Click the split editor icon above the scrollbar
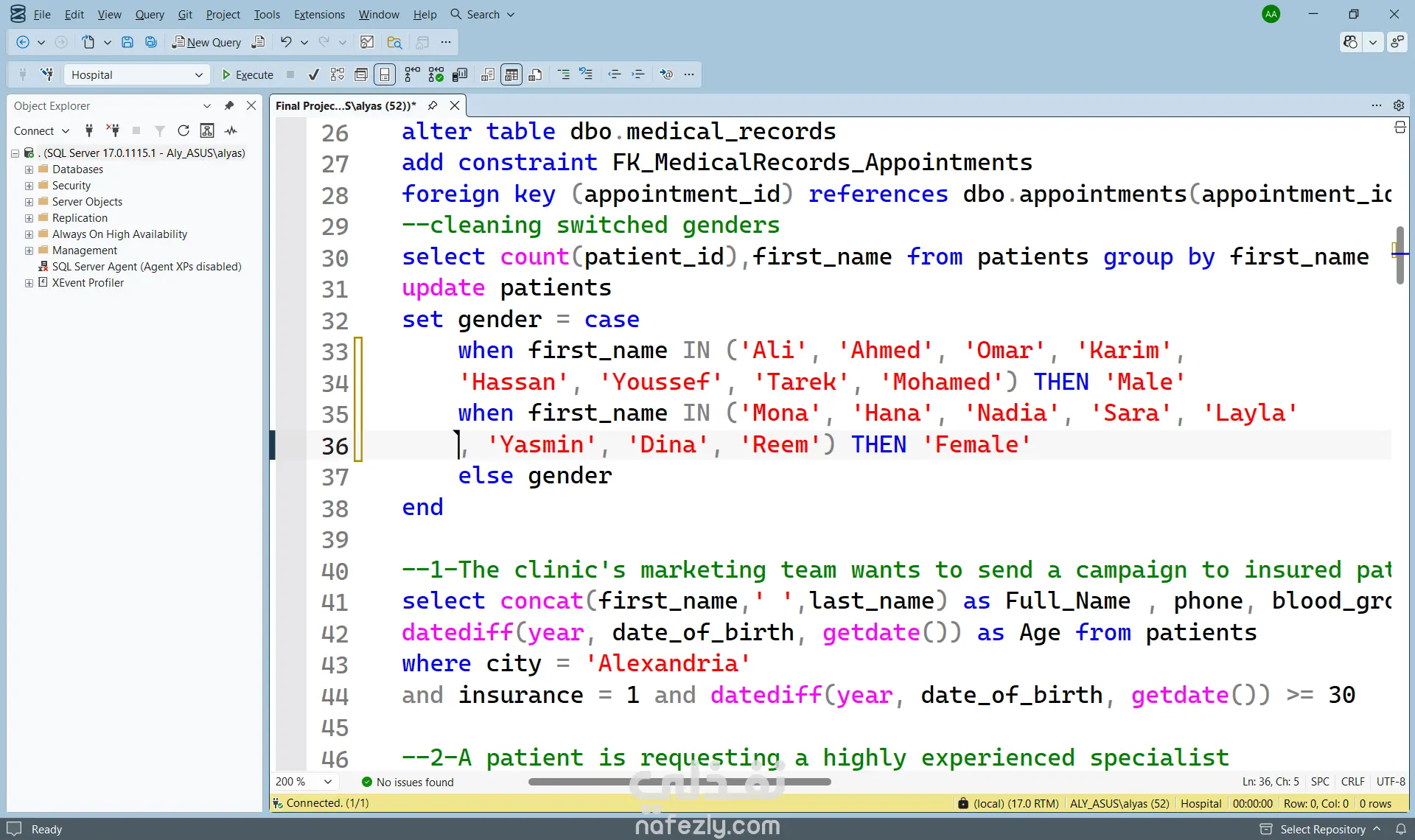 coord(1400,127)
